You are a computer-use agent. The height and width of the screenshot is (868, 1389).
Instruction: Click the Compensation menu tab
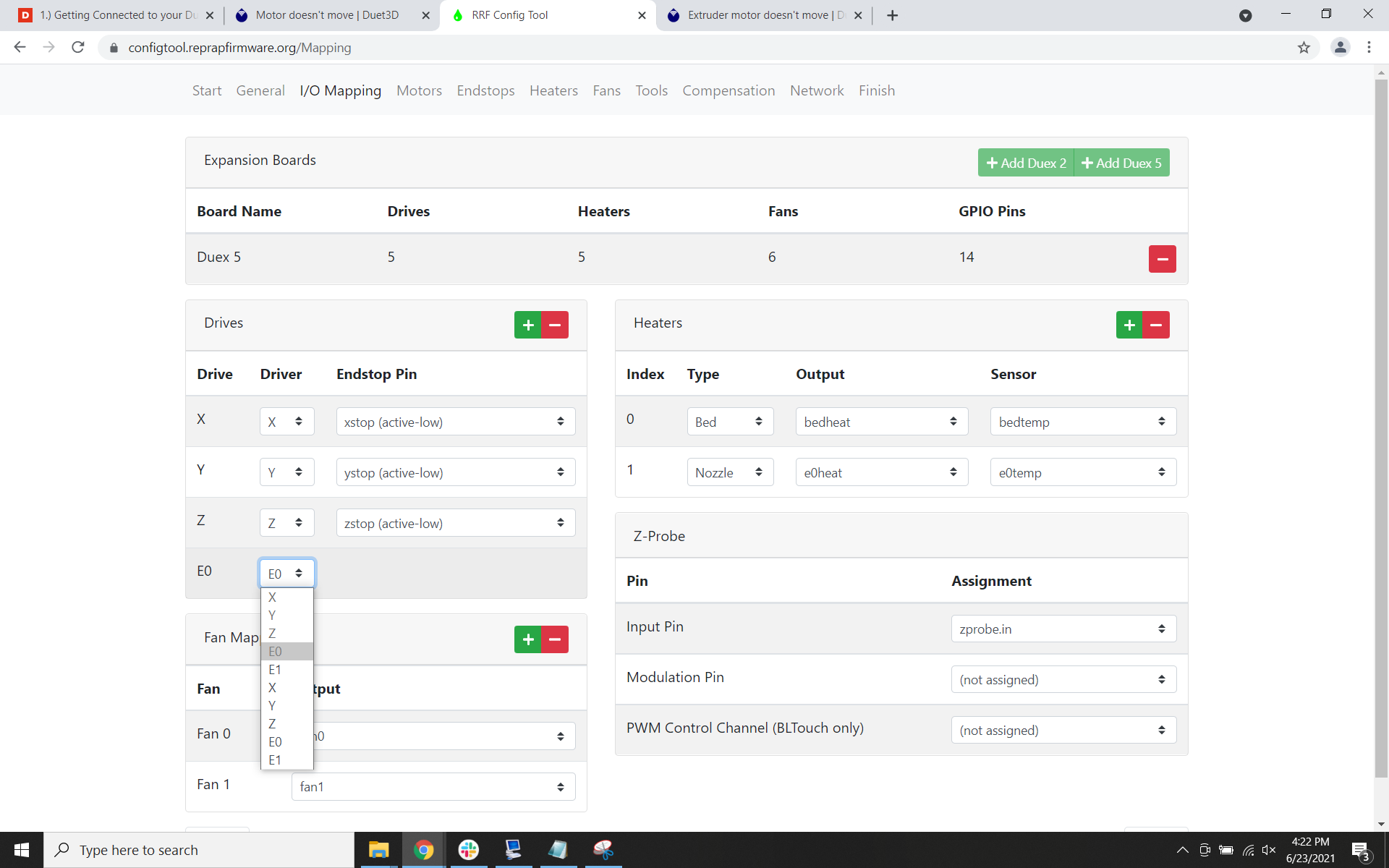(x=728, y=90)
